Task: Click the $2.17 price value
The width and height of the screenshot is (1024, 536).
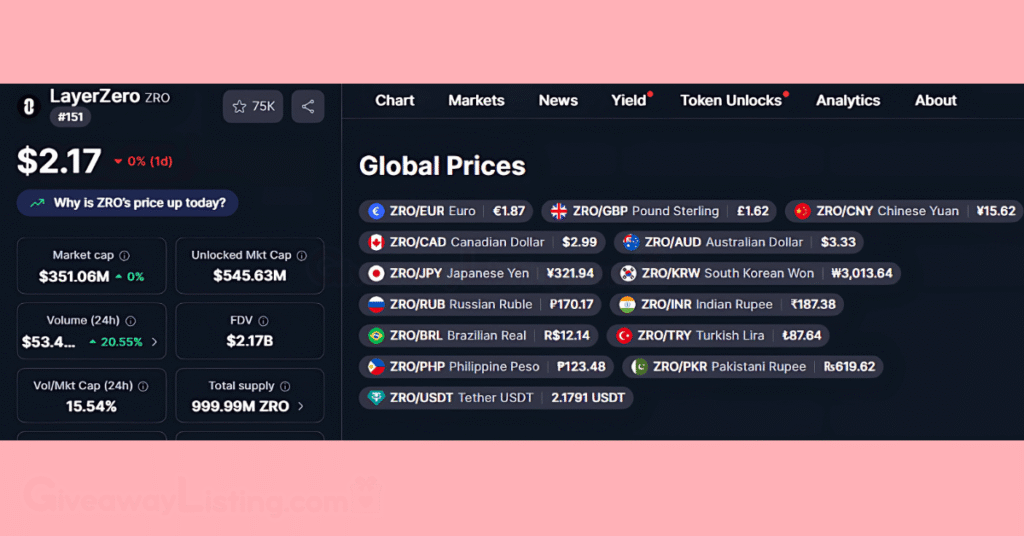Action: point(59,161)
